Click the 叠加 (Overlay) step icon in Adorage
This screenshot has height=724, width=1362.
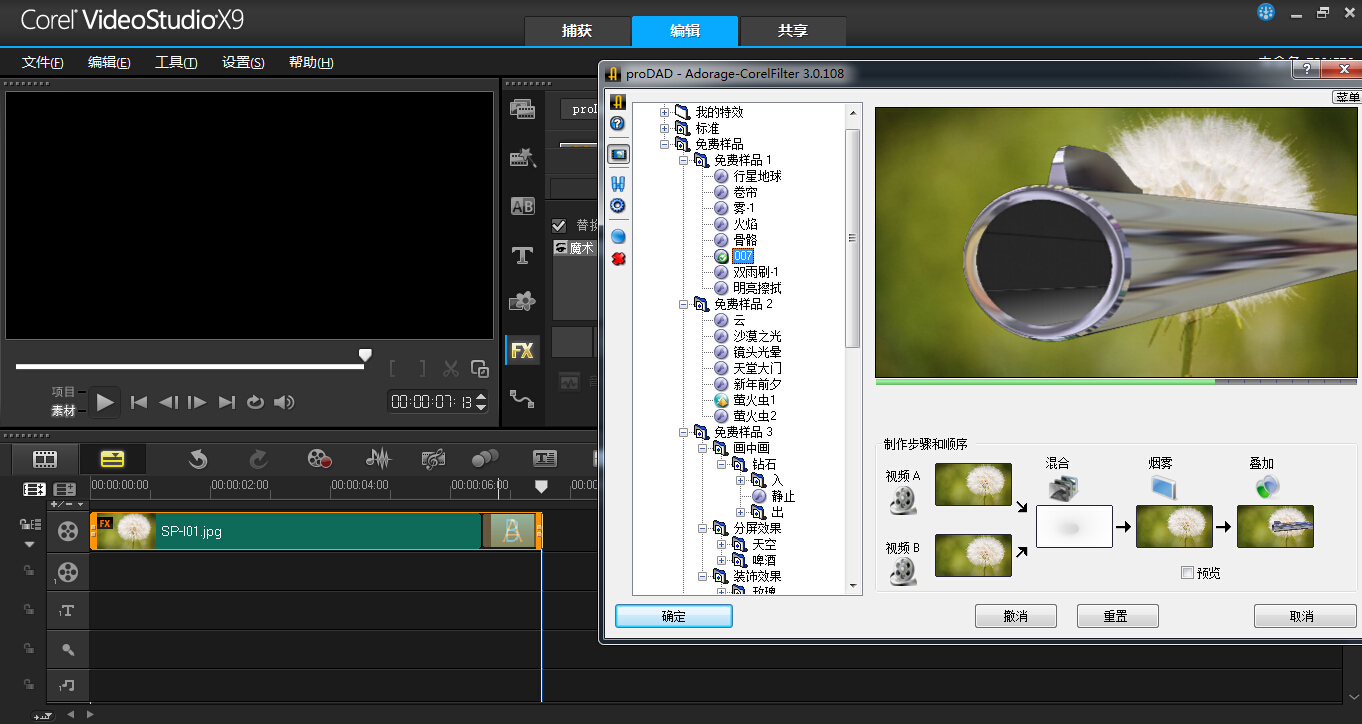point(1268,488)
